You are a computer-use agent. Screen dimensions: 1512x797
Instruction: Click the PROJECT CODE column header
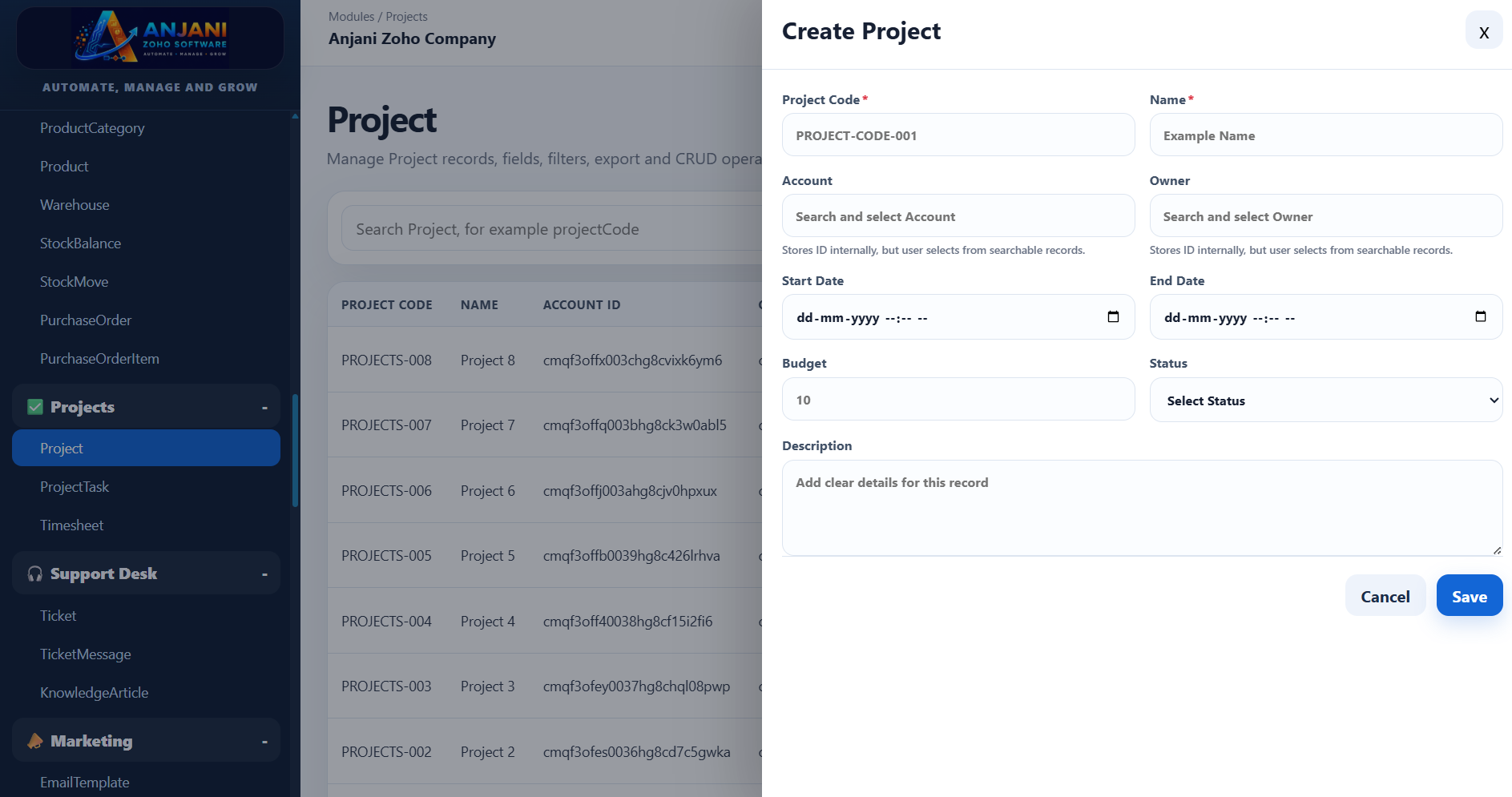coord(386,305)
